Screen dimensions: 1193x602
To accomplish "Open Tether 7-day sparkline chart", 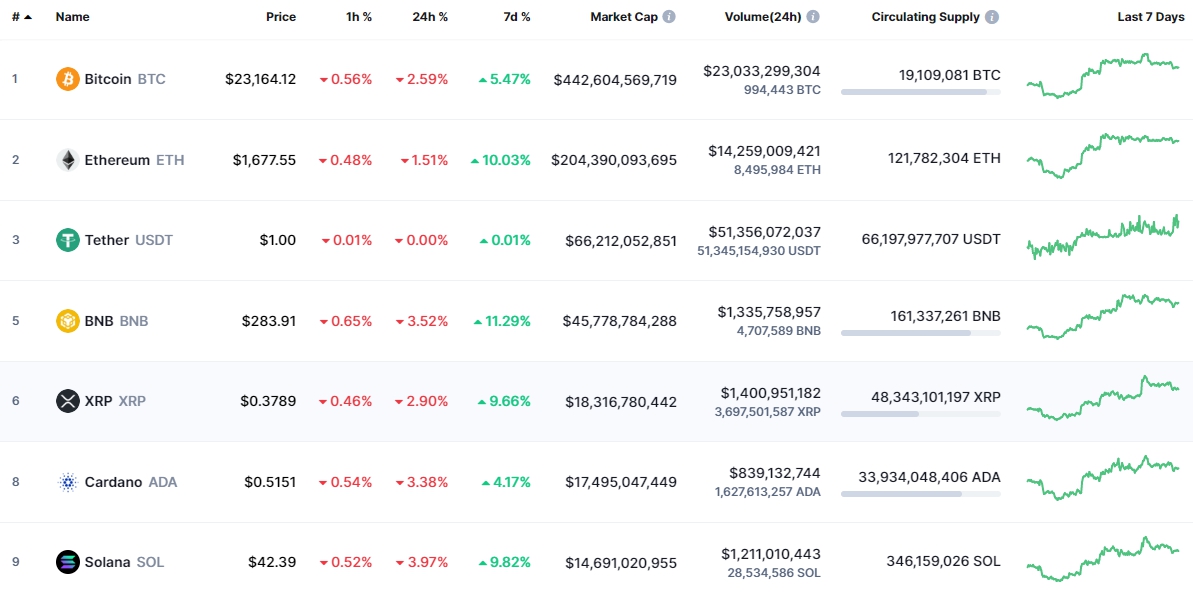I will [x=1103, y=237].
